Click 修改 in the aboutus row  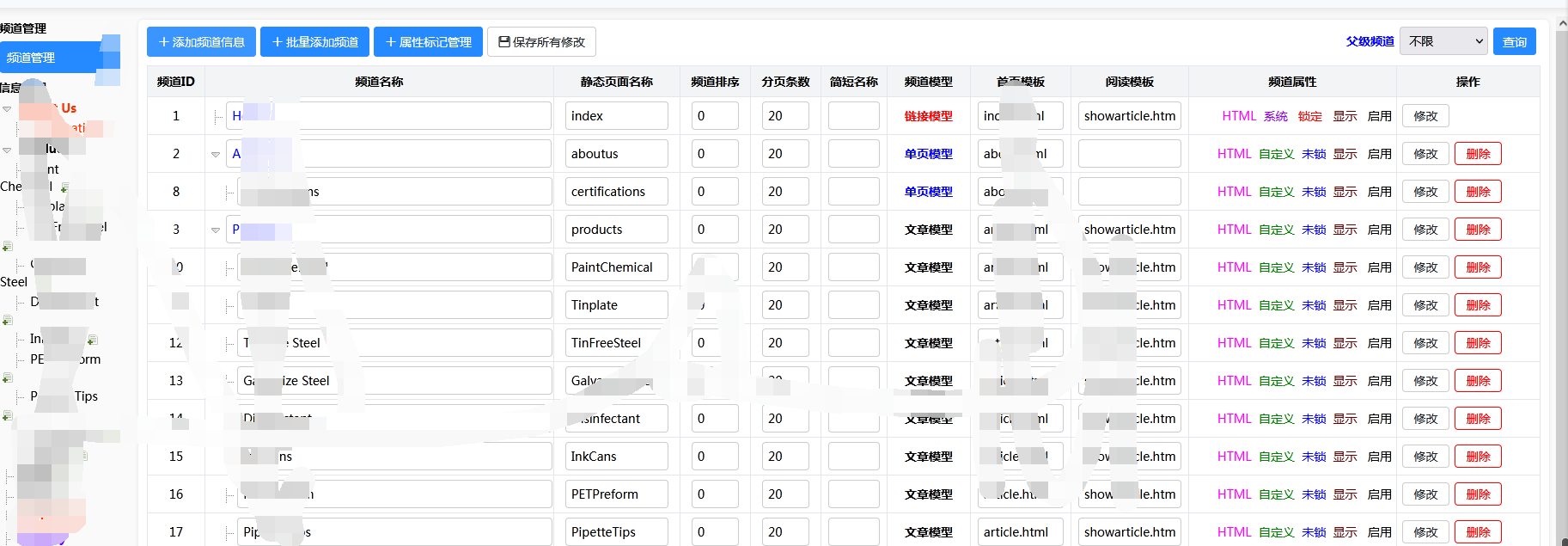(1425, 154)
